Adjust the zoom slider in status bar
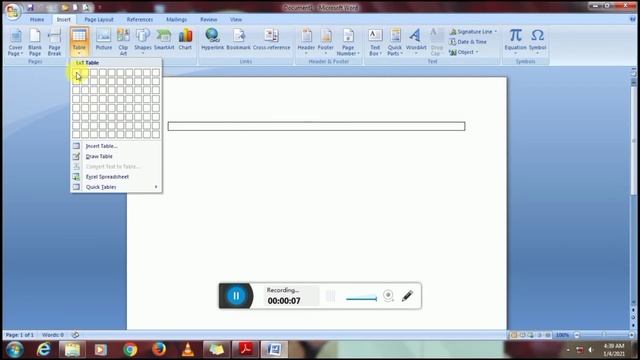 click(x=604, y=335)
